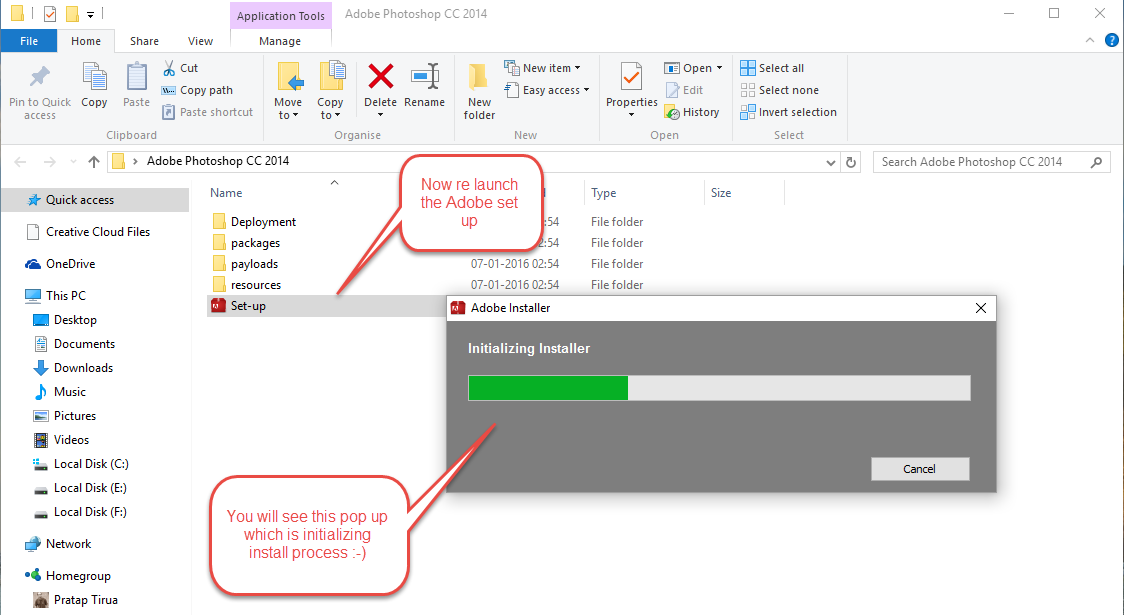The width and height of the screenshot is (1124, 615).
Task: Click the Copy ribbon icon
Action: click(94, 77)
